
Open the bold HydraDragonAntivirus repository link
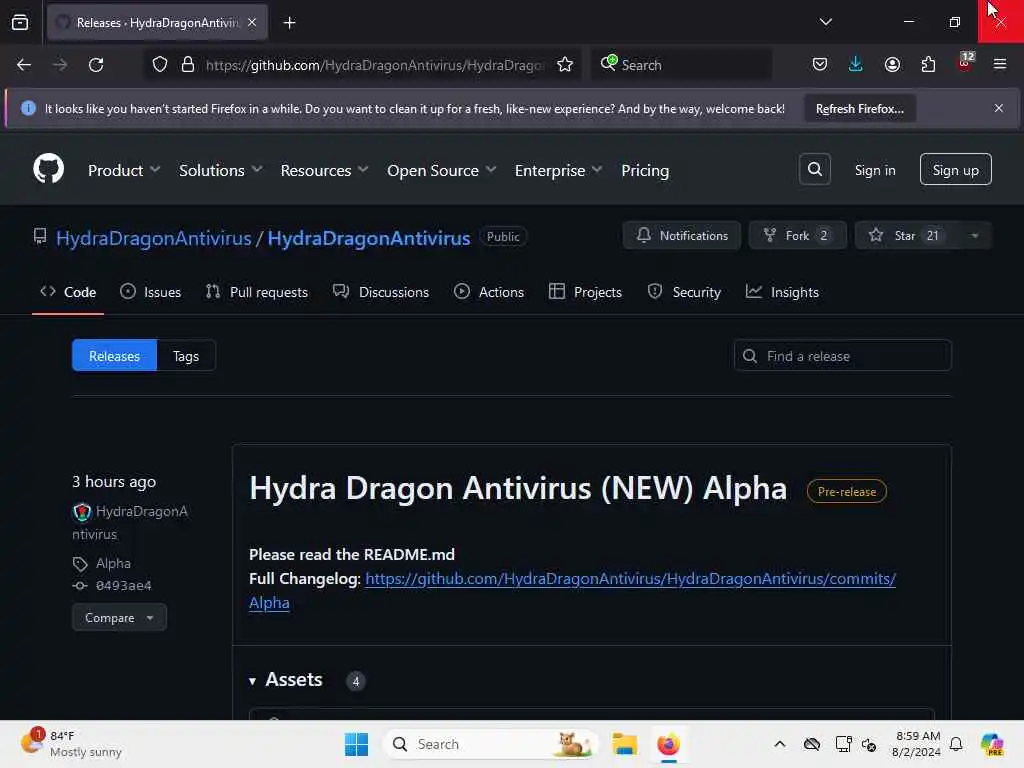tap(369, 238)
